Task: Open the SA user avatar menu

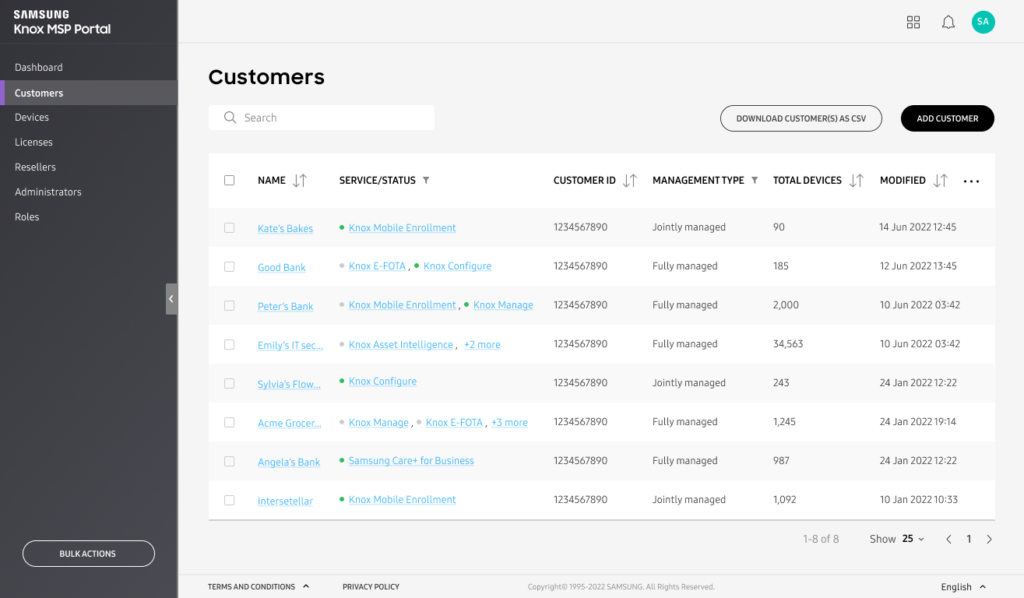Action: coord(983,22)
